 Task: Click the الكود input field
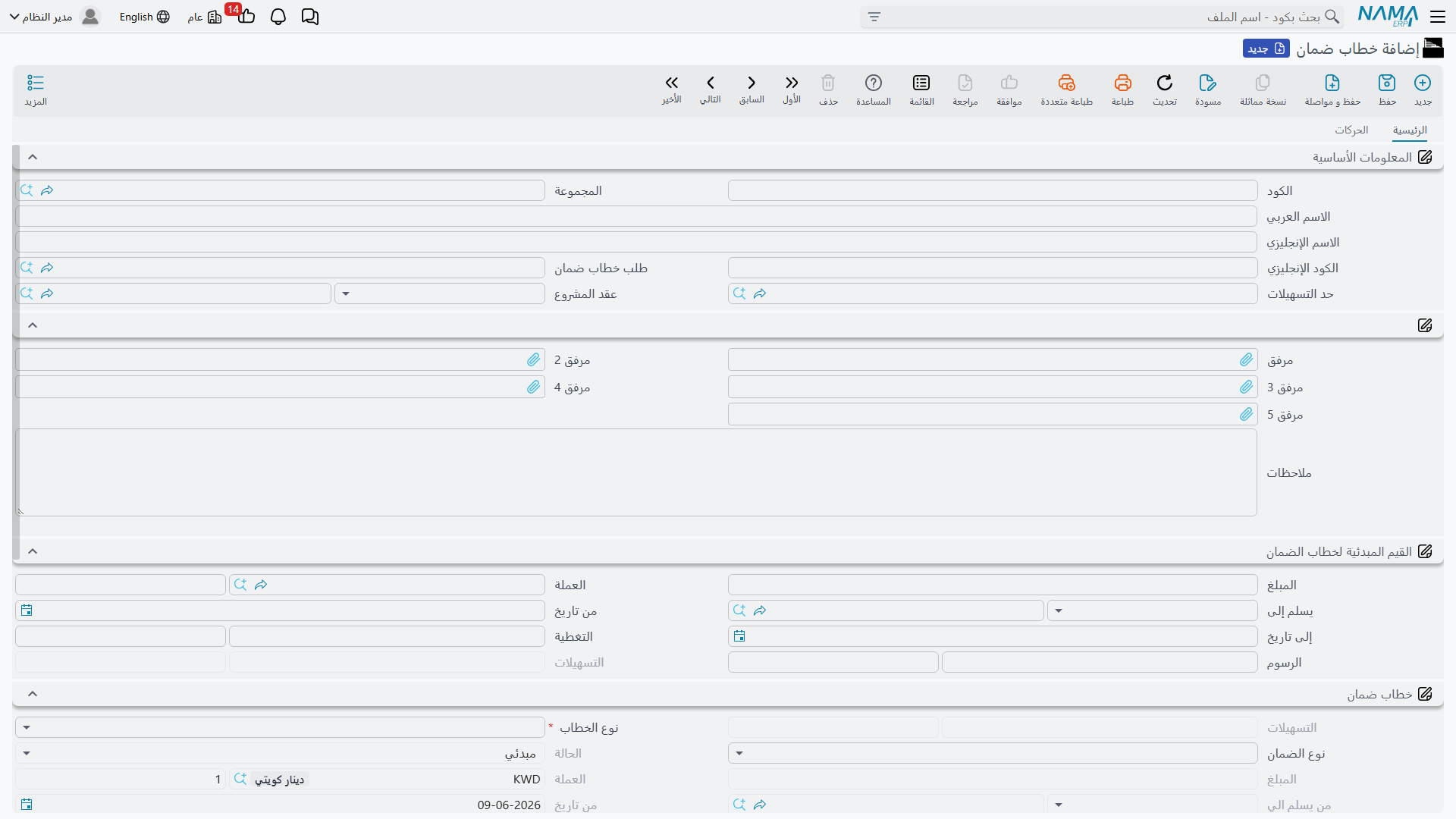point(993,190)
